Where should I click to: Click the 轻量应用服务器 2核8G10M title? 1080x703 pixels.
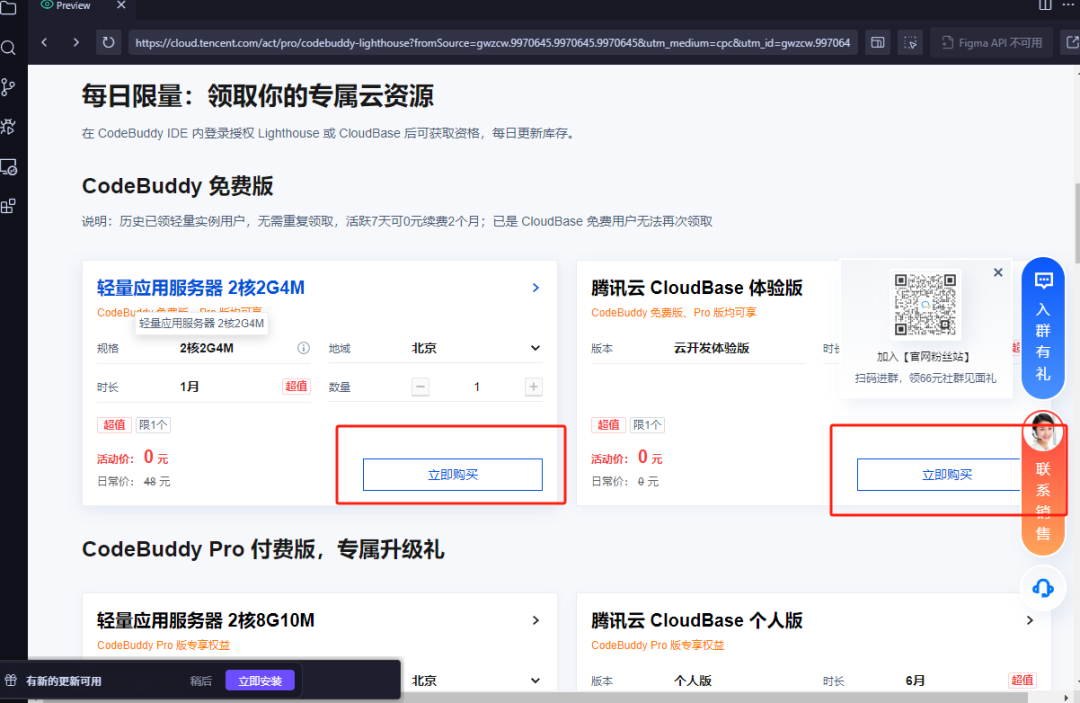click(206, 620)
